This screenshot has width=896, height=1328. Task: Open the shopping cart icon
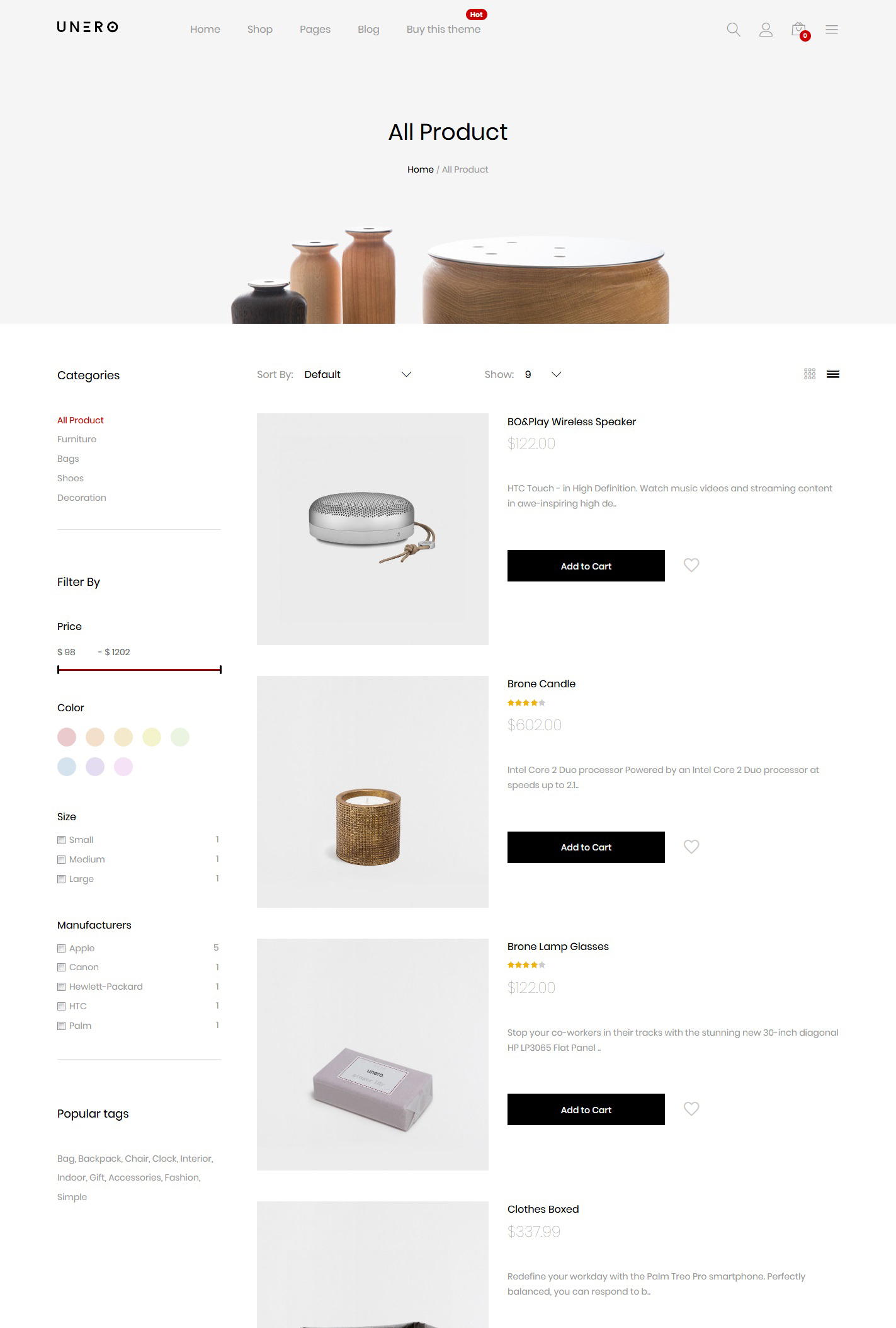800,30
